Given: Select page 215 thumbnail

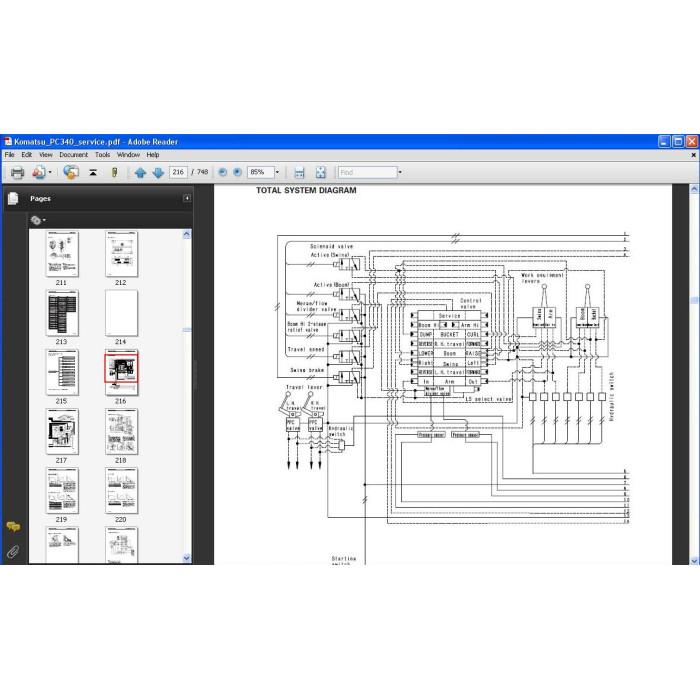Looking at the screenshot, I should pyautogui.click(x=62, y=372).
